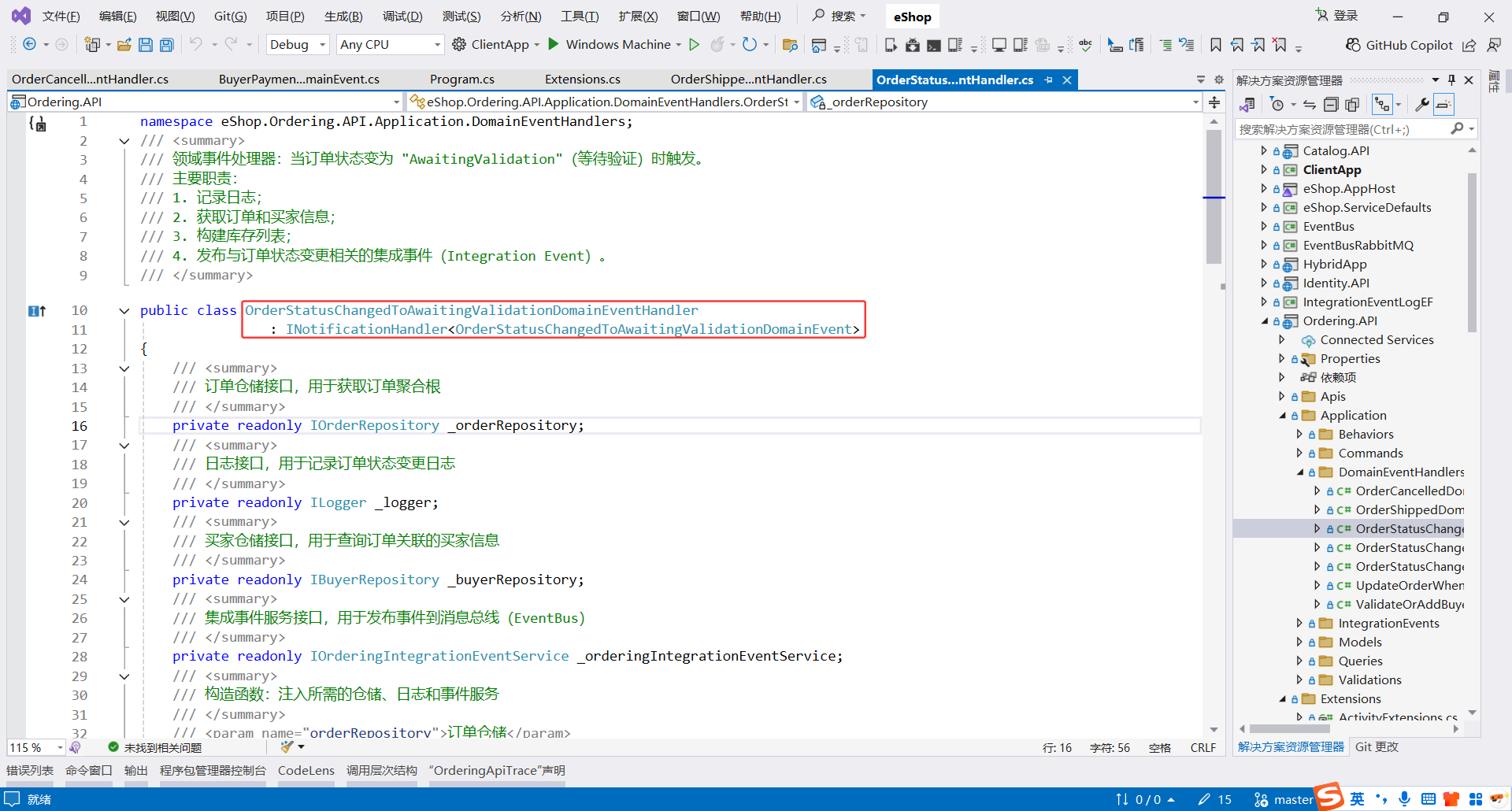Click the master branch in status bar
Image resolution: width=1512 pixels, height=811 pixels.
[1284, 800]
